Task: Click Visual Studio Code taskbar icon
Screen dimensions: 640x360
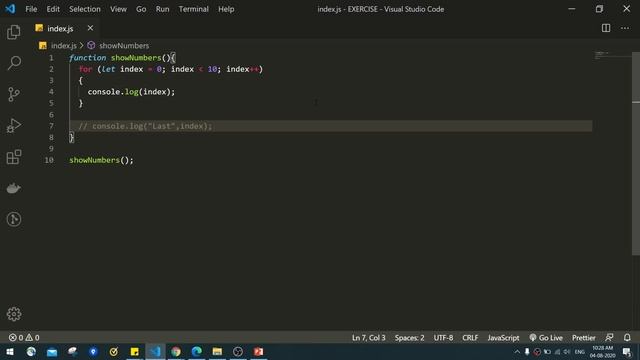Action: pos(155,351)
